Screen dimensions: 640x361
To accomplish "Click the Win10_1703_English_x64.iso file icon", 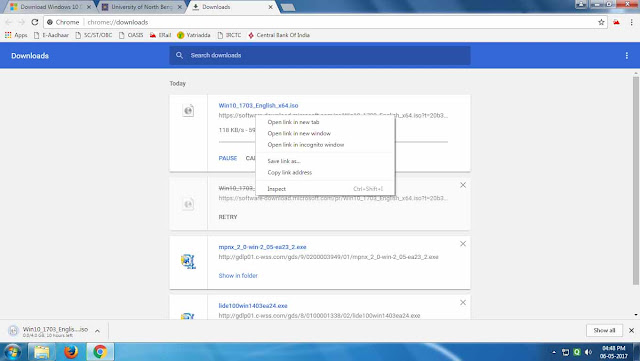I will 188,110.
